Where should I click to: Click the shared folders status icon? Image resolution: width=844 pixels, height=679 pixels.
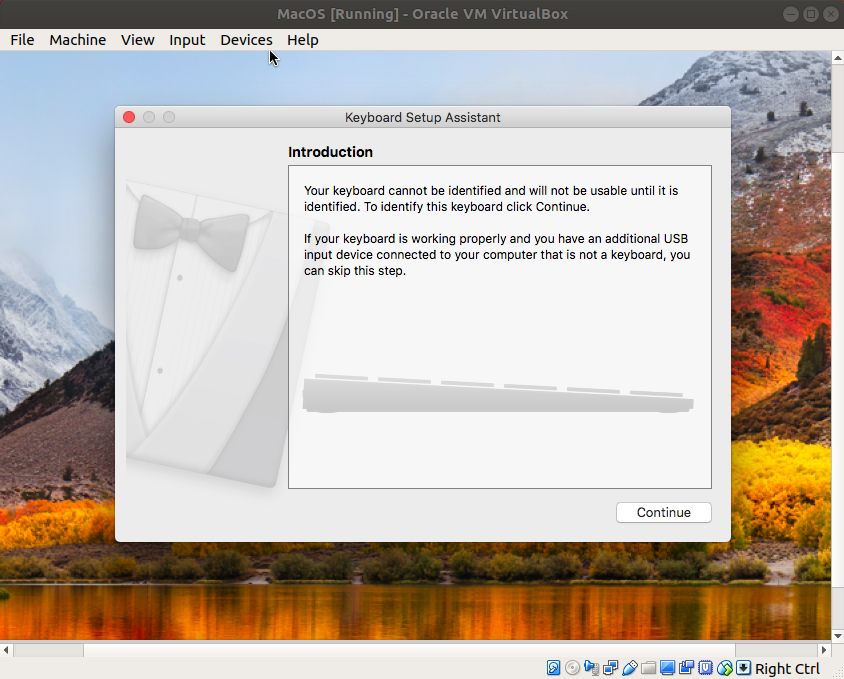coord(648,668)
